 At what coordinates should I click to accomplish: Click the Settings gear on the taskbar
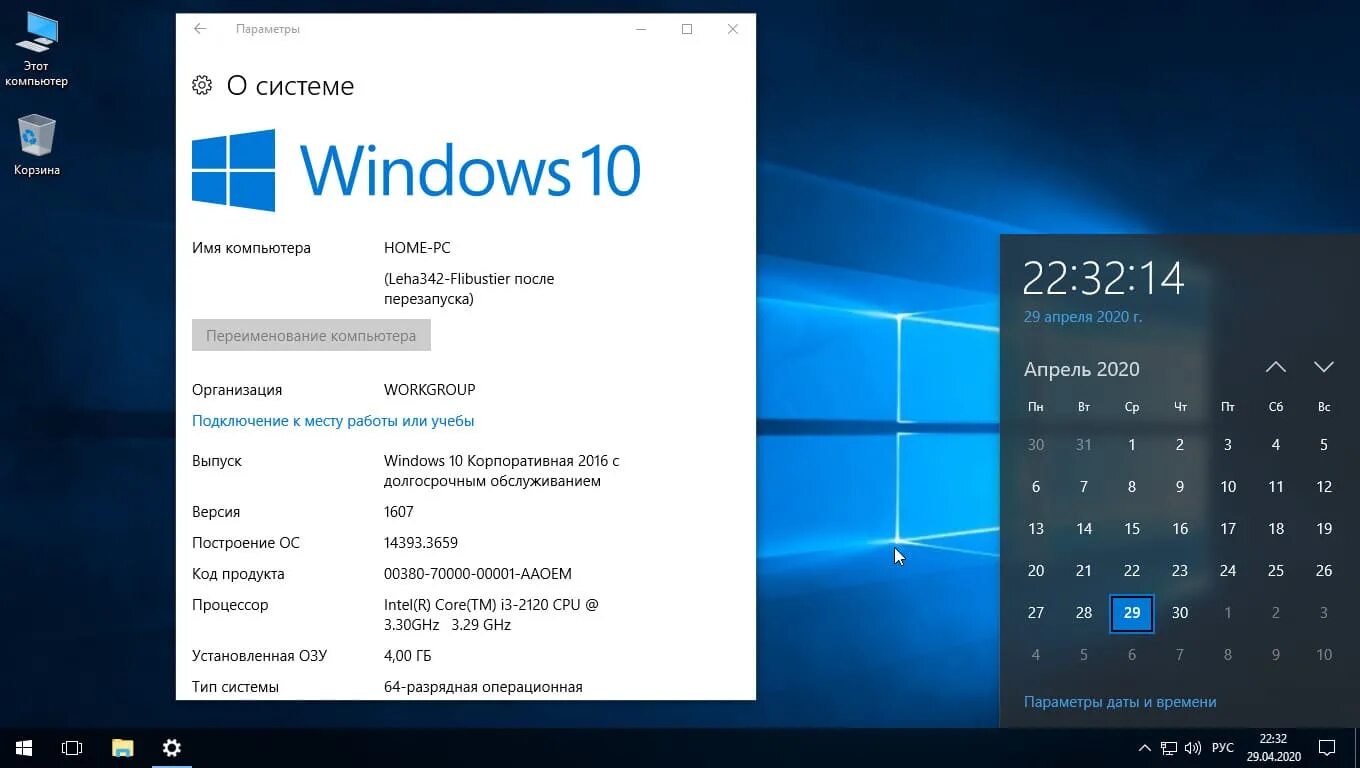coord(171,747)
